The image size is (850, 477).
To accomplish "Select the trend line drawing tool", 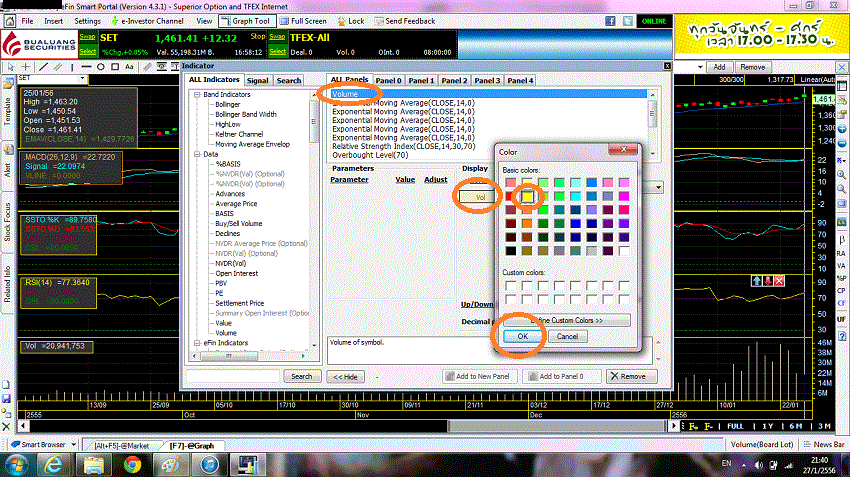I will tap(43, 67).
